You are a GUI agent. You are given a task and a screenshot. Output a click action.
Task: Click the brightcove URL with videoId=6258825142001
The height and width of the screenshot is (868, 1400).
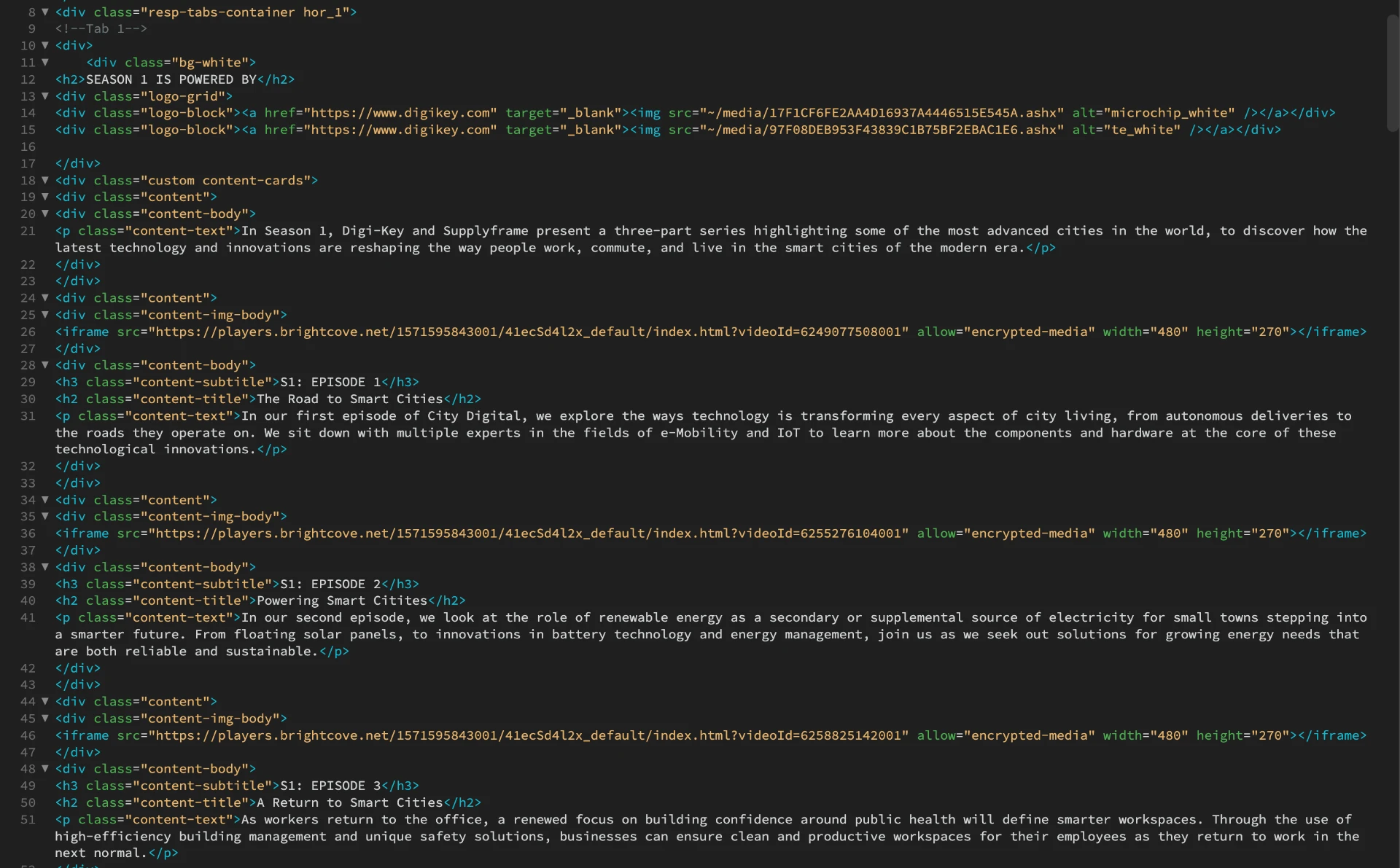pos(529,736)
